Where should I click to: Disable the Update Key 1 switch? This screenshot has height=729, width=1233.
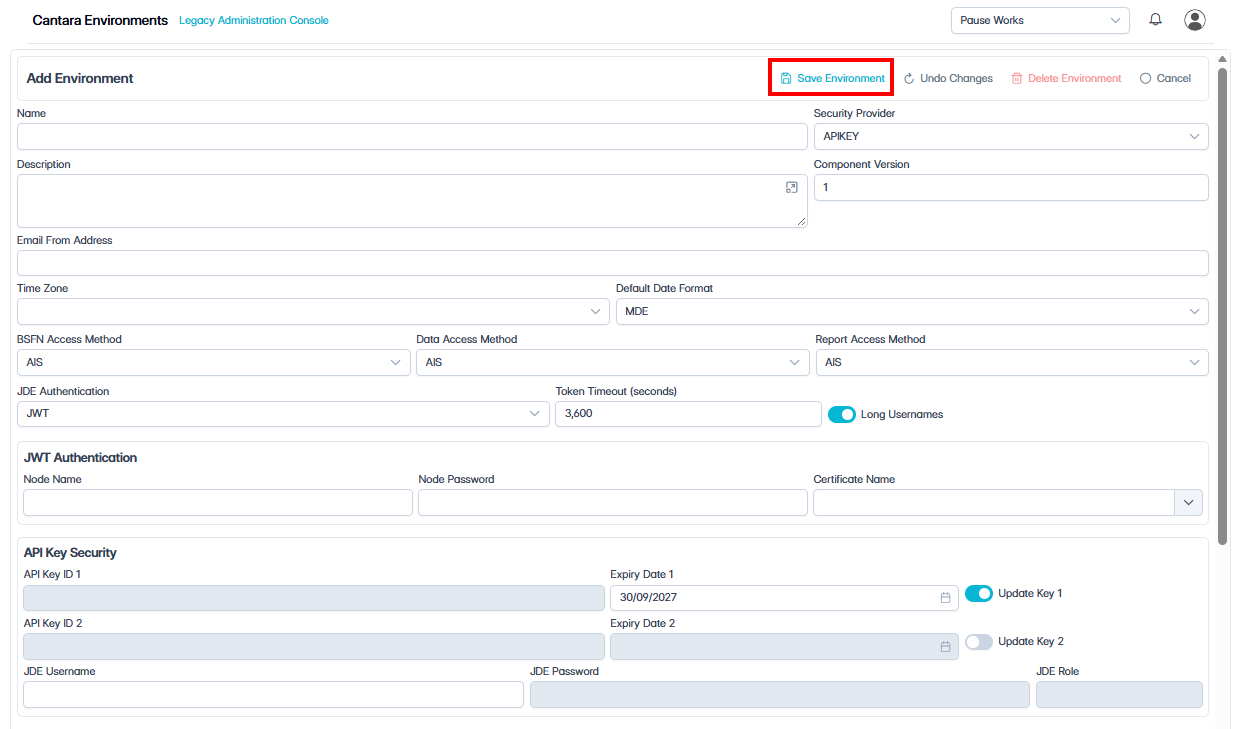(979, 594)
